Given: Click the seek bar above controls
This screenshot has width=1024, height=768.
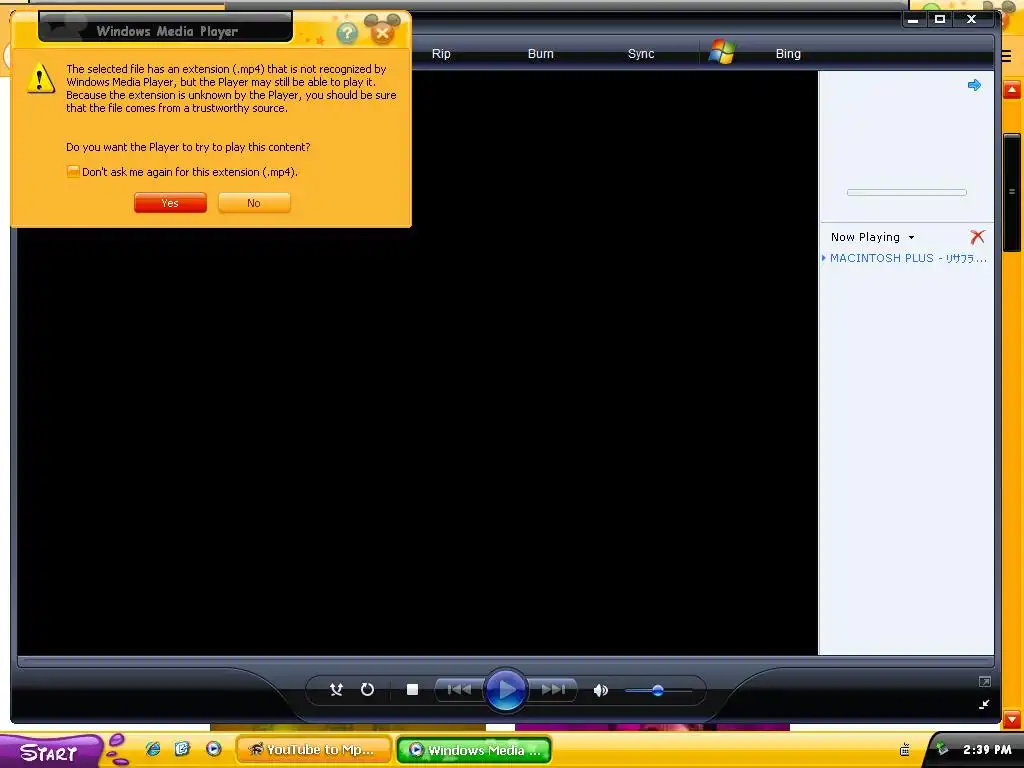Looking at the screenshot, I should tap(505, 662).
